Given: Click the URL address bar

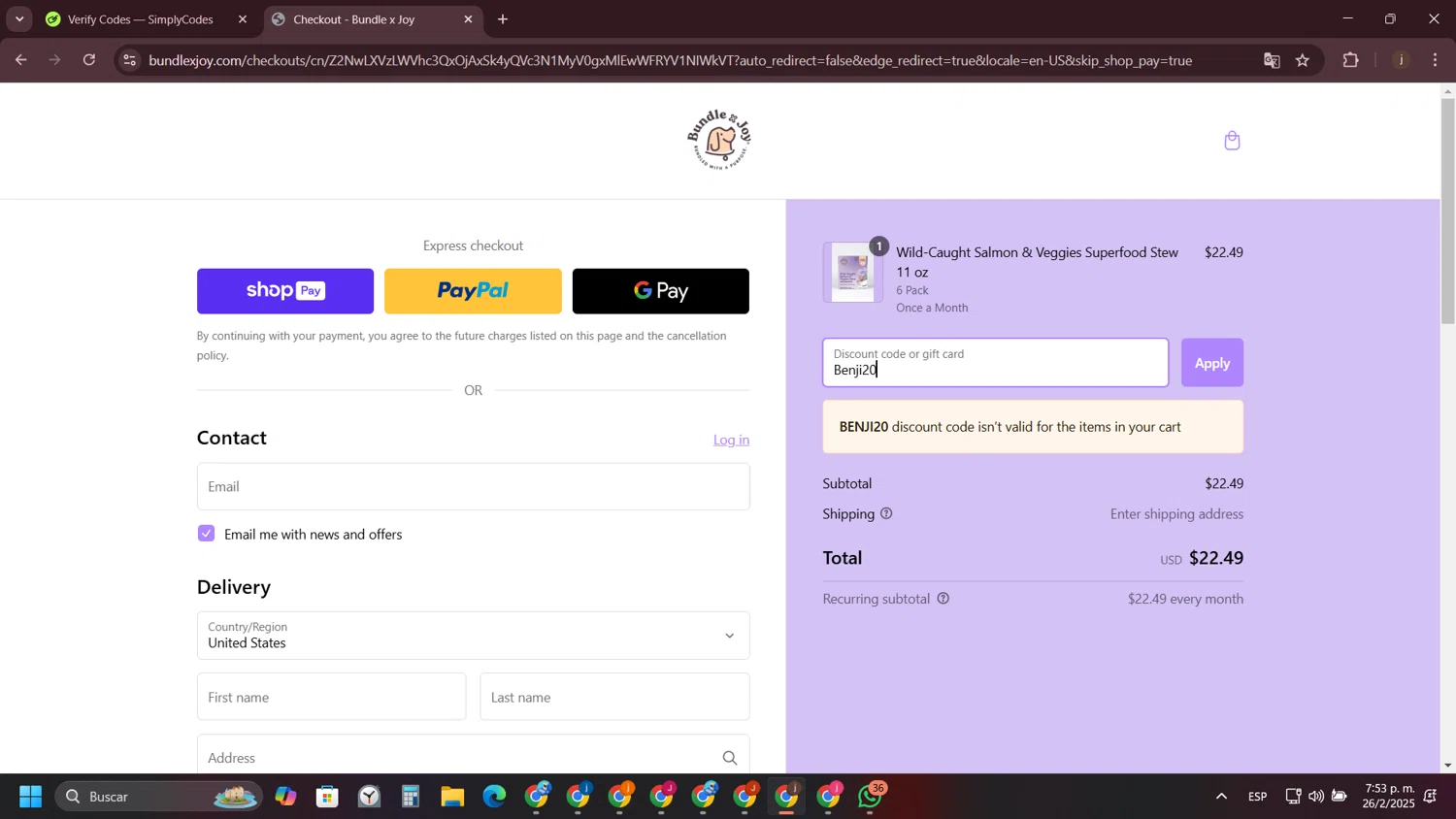Looking at the screenshot, I should tap(670, 60).
